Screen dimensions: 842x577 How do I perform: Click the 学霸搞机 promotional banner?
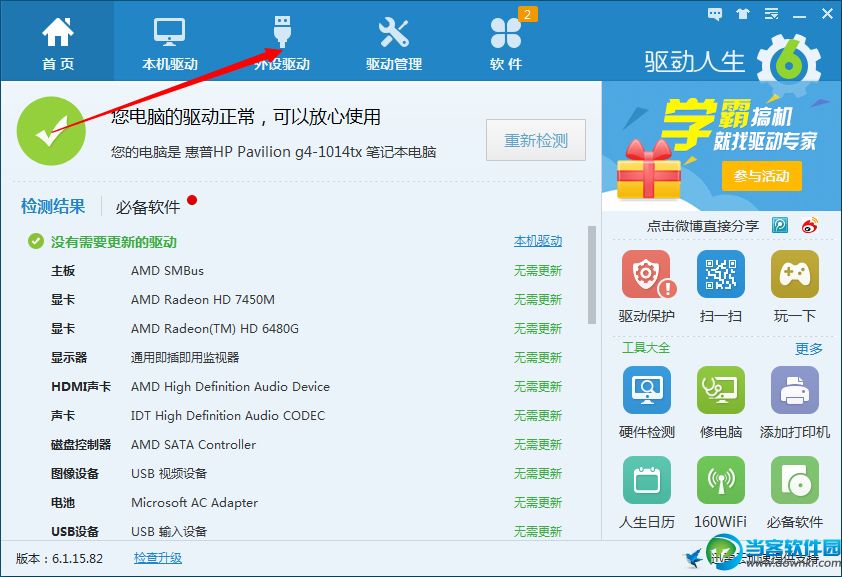click(721, 145)
